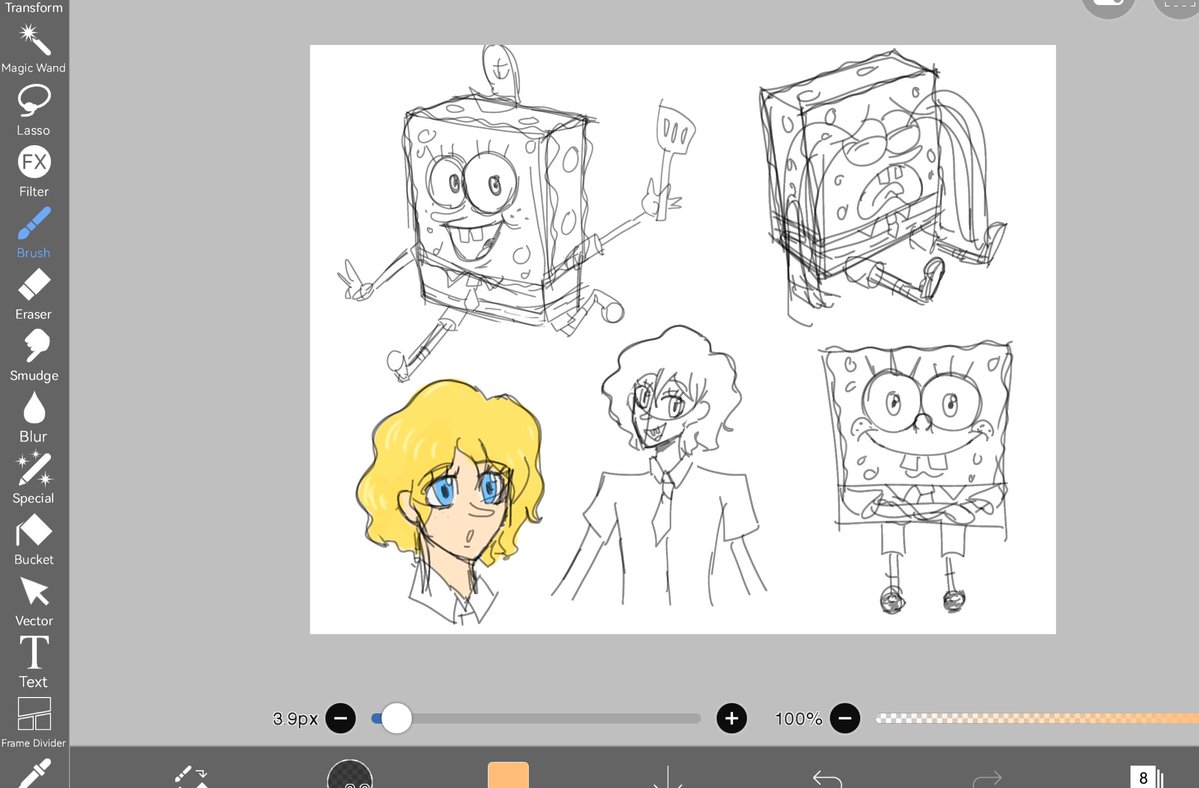This screenshot has width=1199, height=788.
Task: Select the Eyedropper tool at the toolbar bottom
Action: [x=34, y=772]
